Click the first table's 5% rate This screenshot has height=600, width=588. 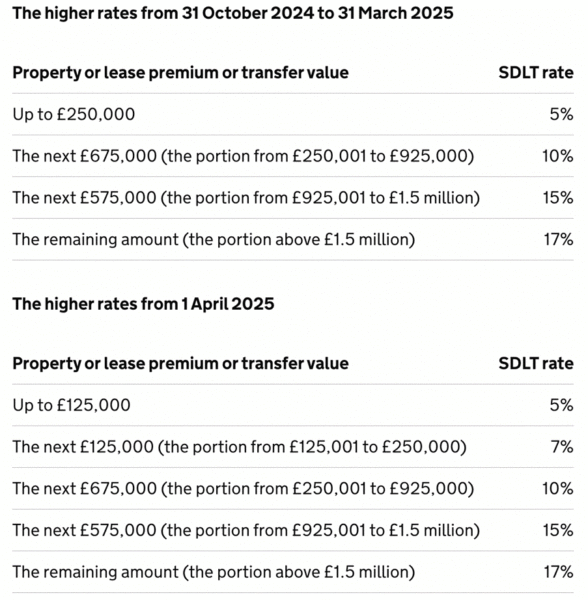562,114
